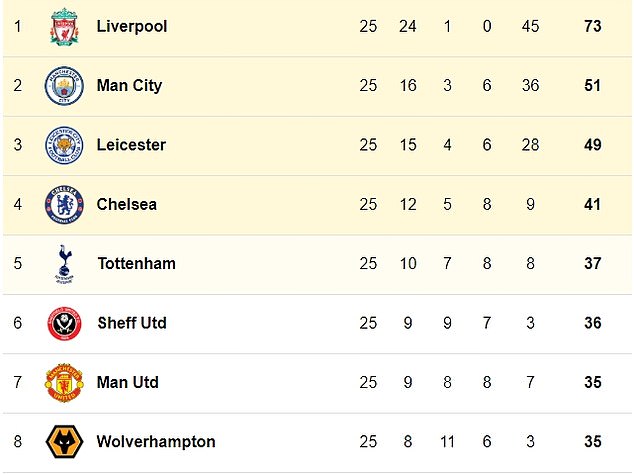The width and height of the screenshot is (634, 474).
Task: Click the Chelsea club crest
Action: click(x=64, y=204)
